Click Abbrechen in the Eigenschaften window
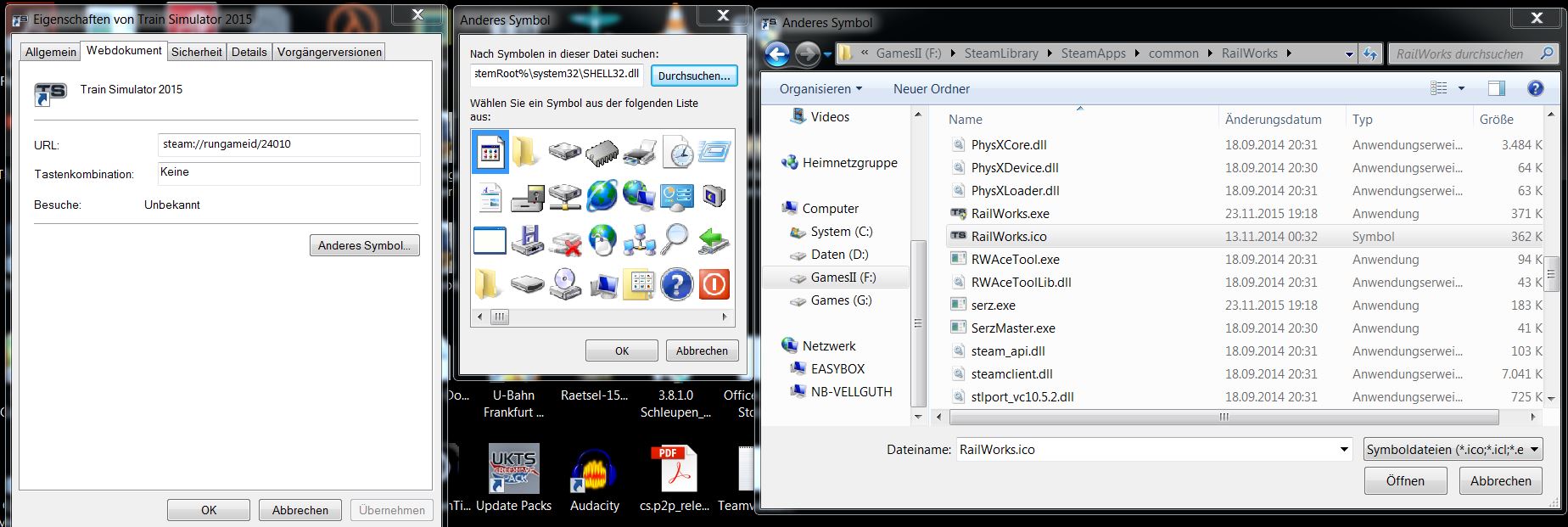 [x=300, y=510]
